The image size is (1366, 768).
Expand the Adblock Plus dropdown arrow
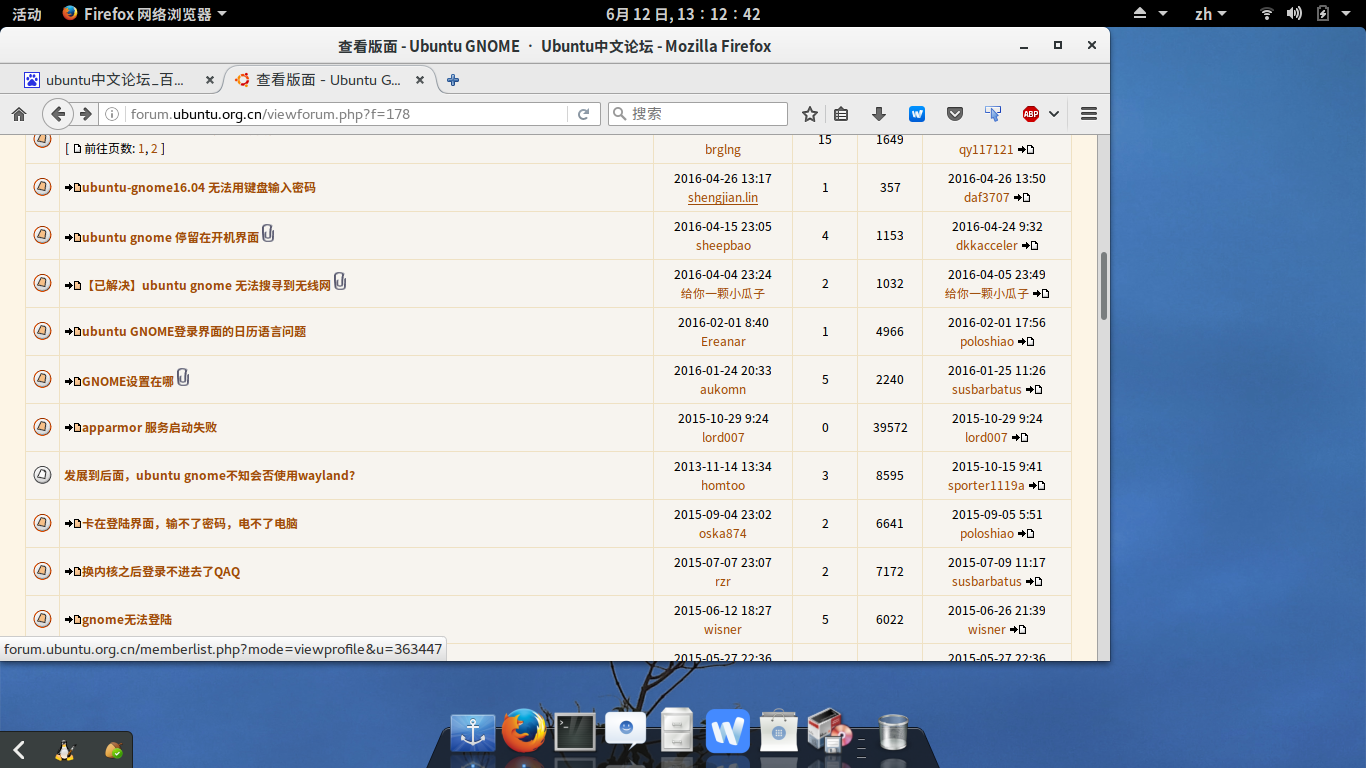(x=1054, y=114)
